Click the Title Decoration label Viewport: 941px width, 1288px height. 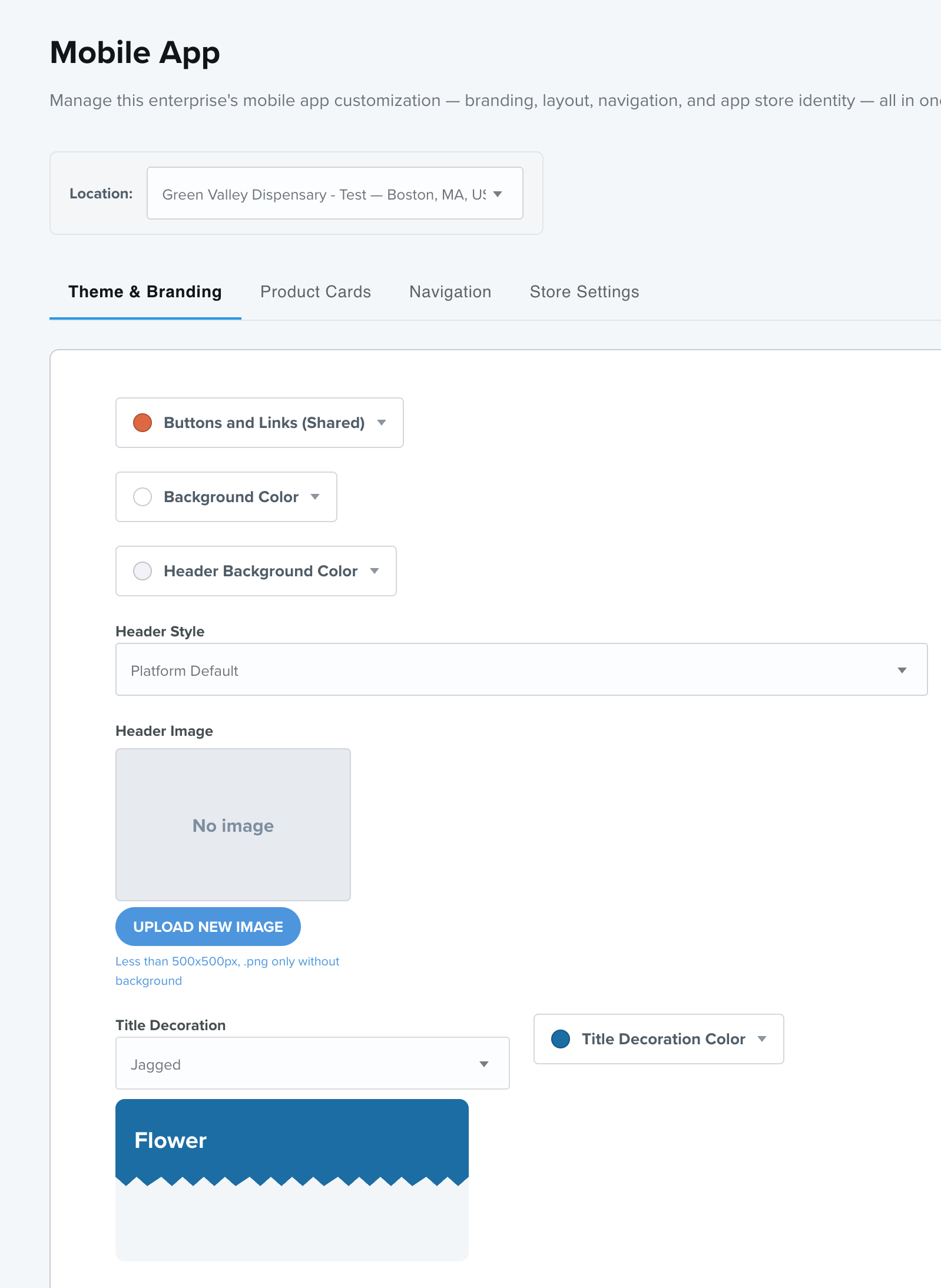coord(171,1025)
